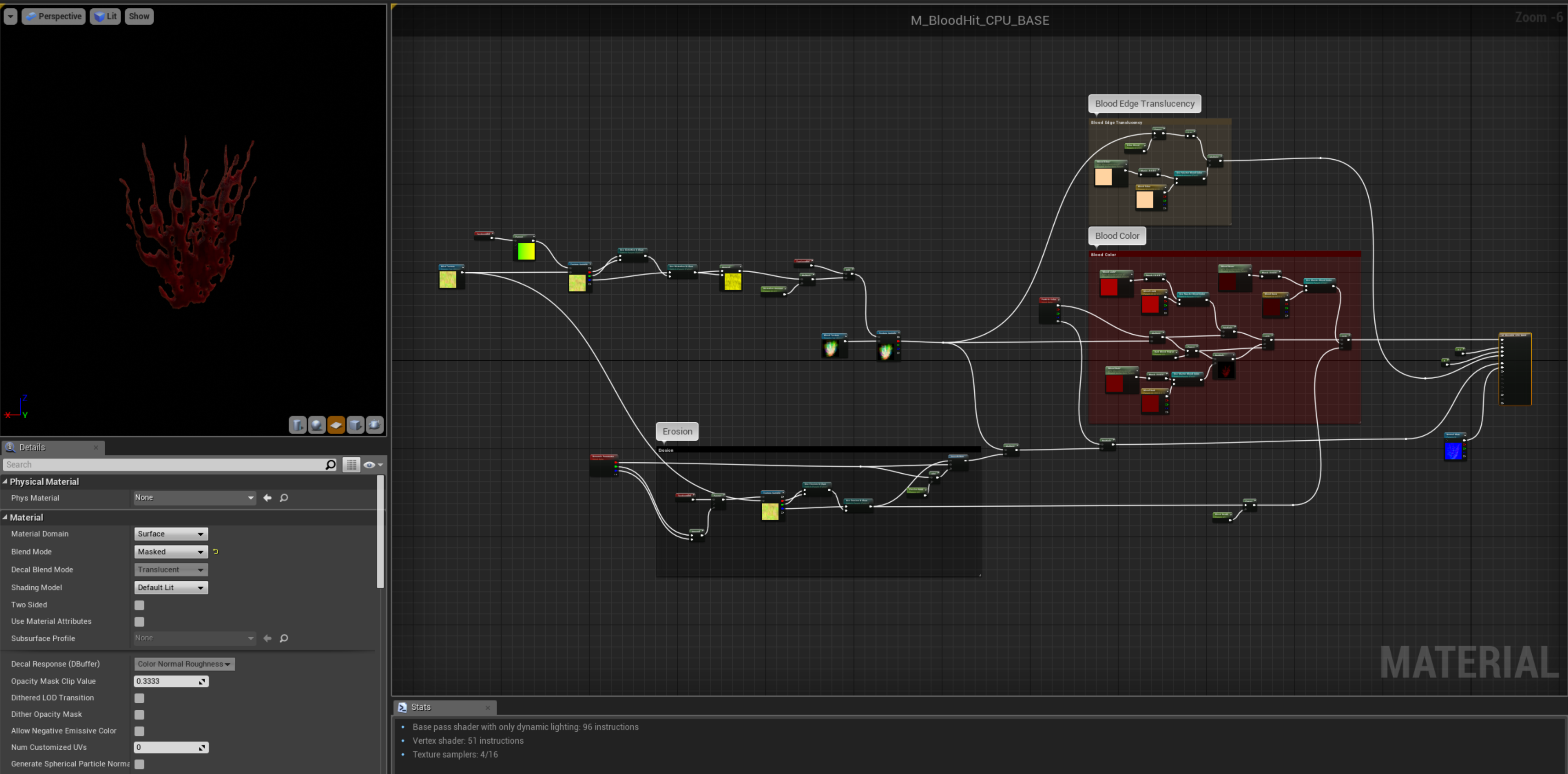Select the teapot custom mesh preview icon
1568x774 pixels.
pos(375,425)
